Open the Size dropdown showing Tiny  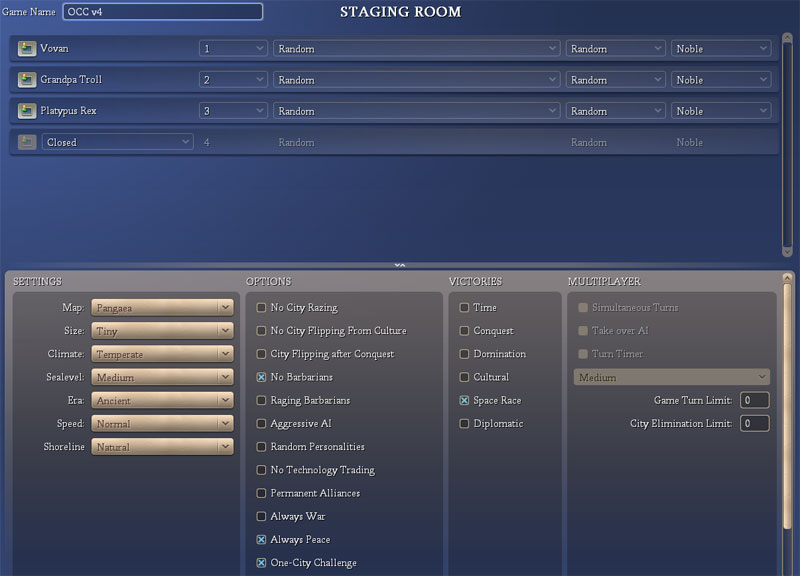pos(162,331)
